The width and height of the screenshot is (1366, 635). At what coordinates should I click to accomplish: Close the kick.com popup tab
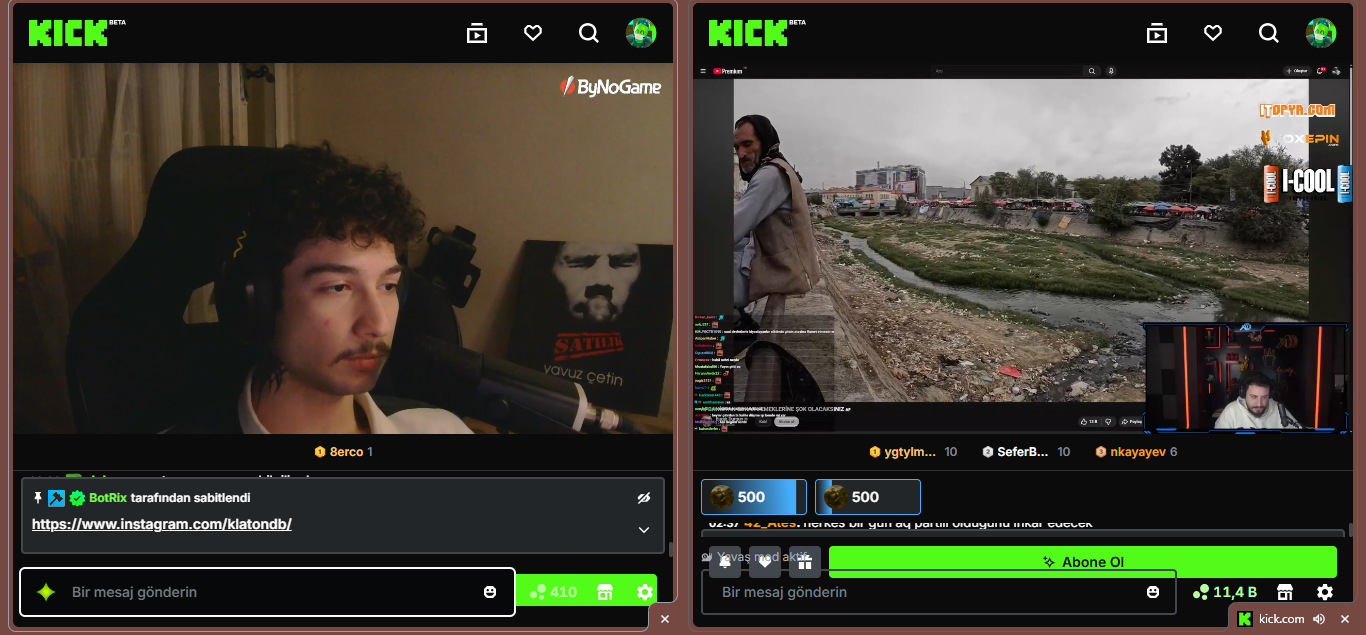1345,619
